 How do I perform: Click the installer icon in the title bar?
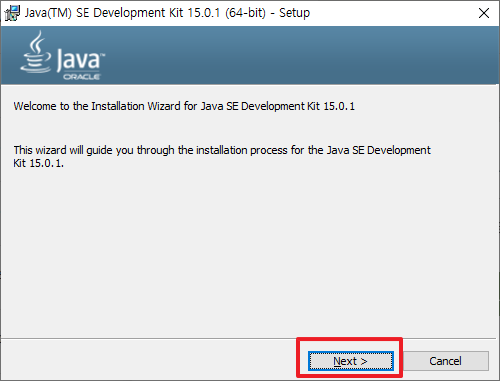tap(12, 13)
